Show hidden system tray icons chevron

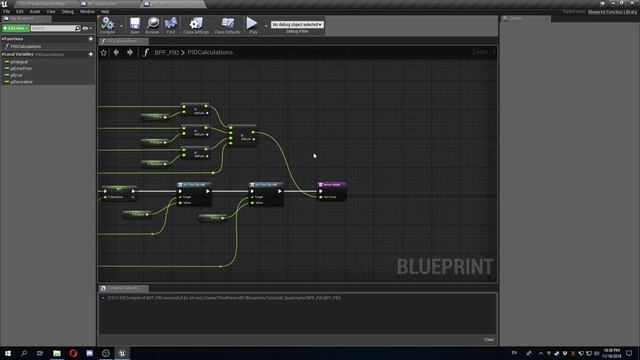point(541,353)
